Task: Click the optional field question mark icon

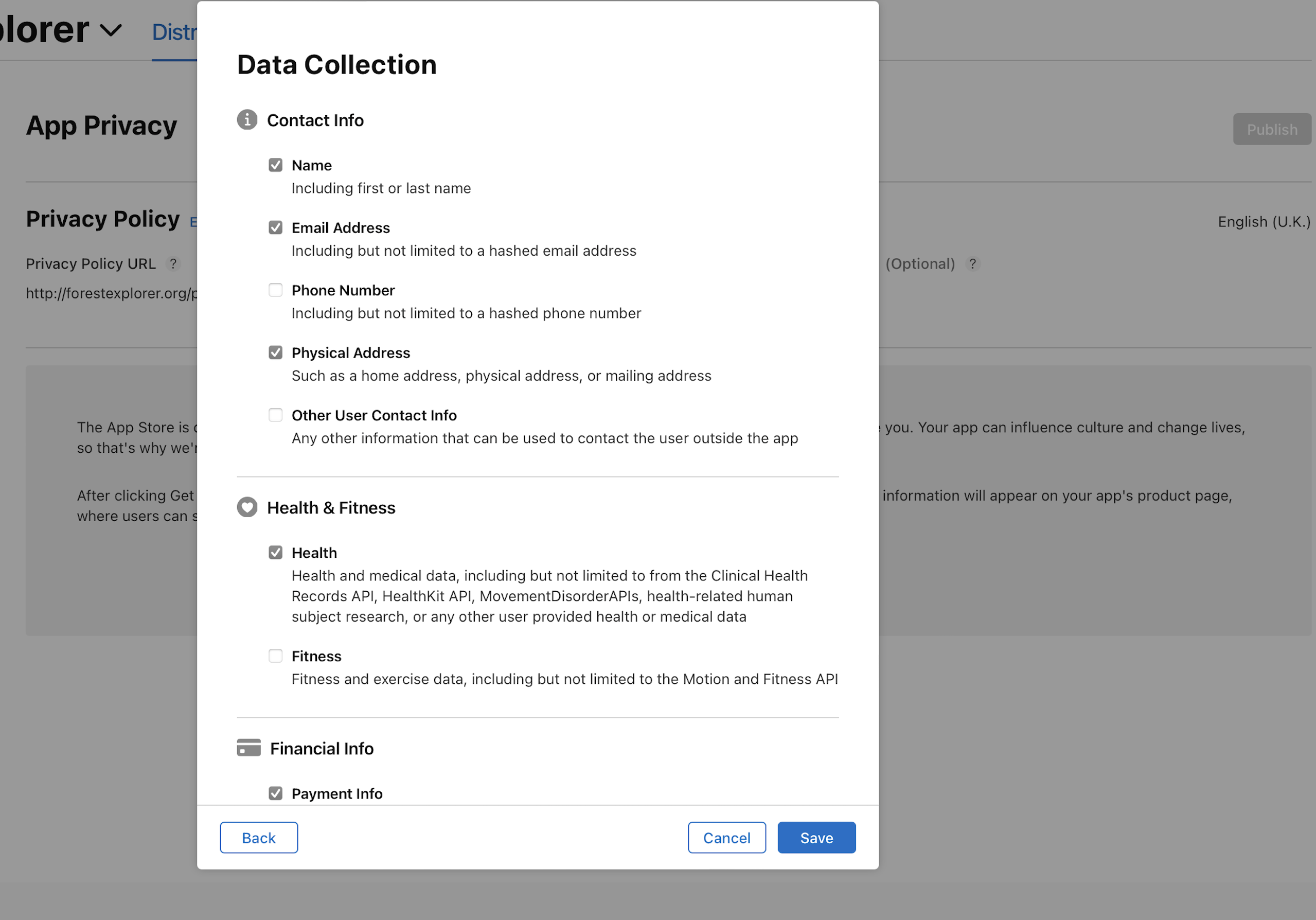Action: (x=975, y=264)
